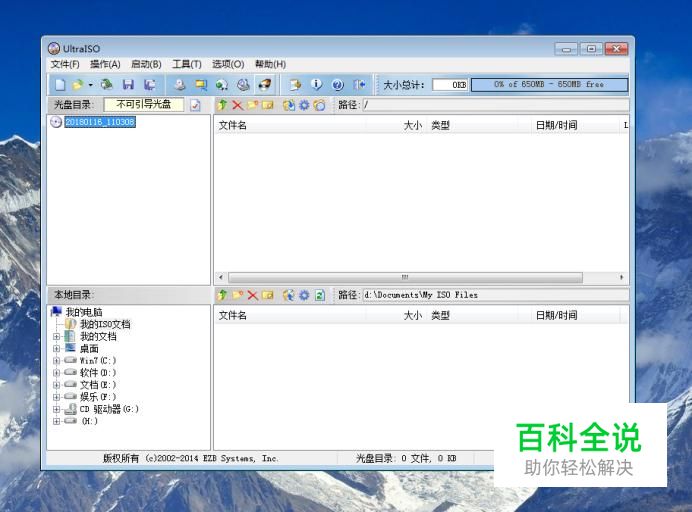Viewport: 692px width, 512px height.
Task: Expand the 我的文档 tree node
Action: 56,337
